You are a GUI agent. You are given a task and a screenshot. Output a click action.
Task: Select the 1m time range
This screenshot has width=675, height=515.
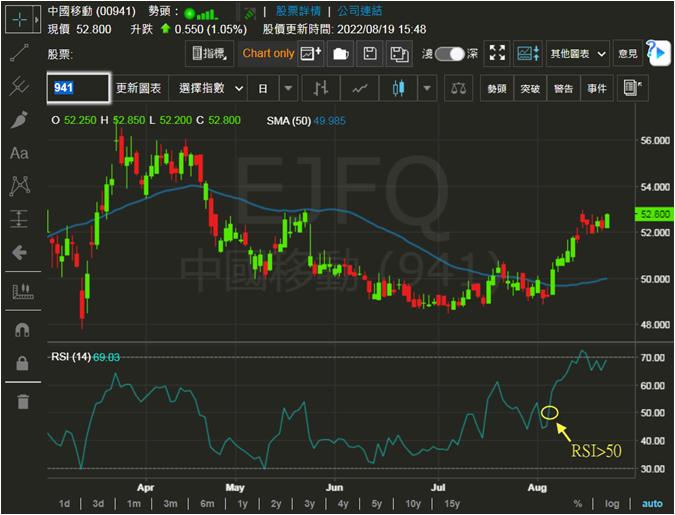(134, 503)
